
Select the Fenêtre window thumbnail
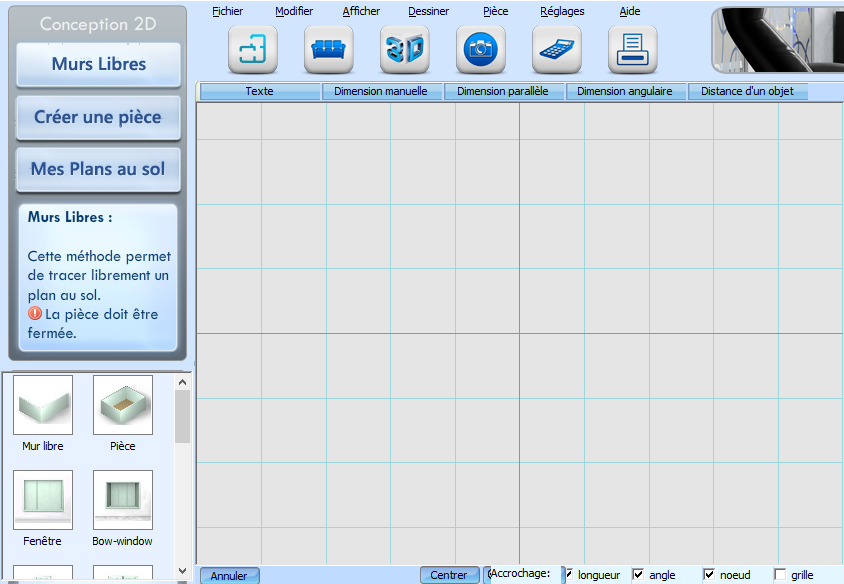43,499
